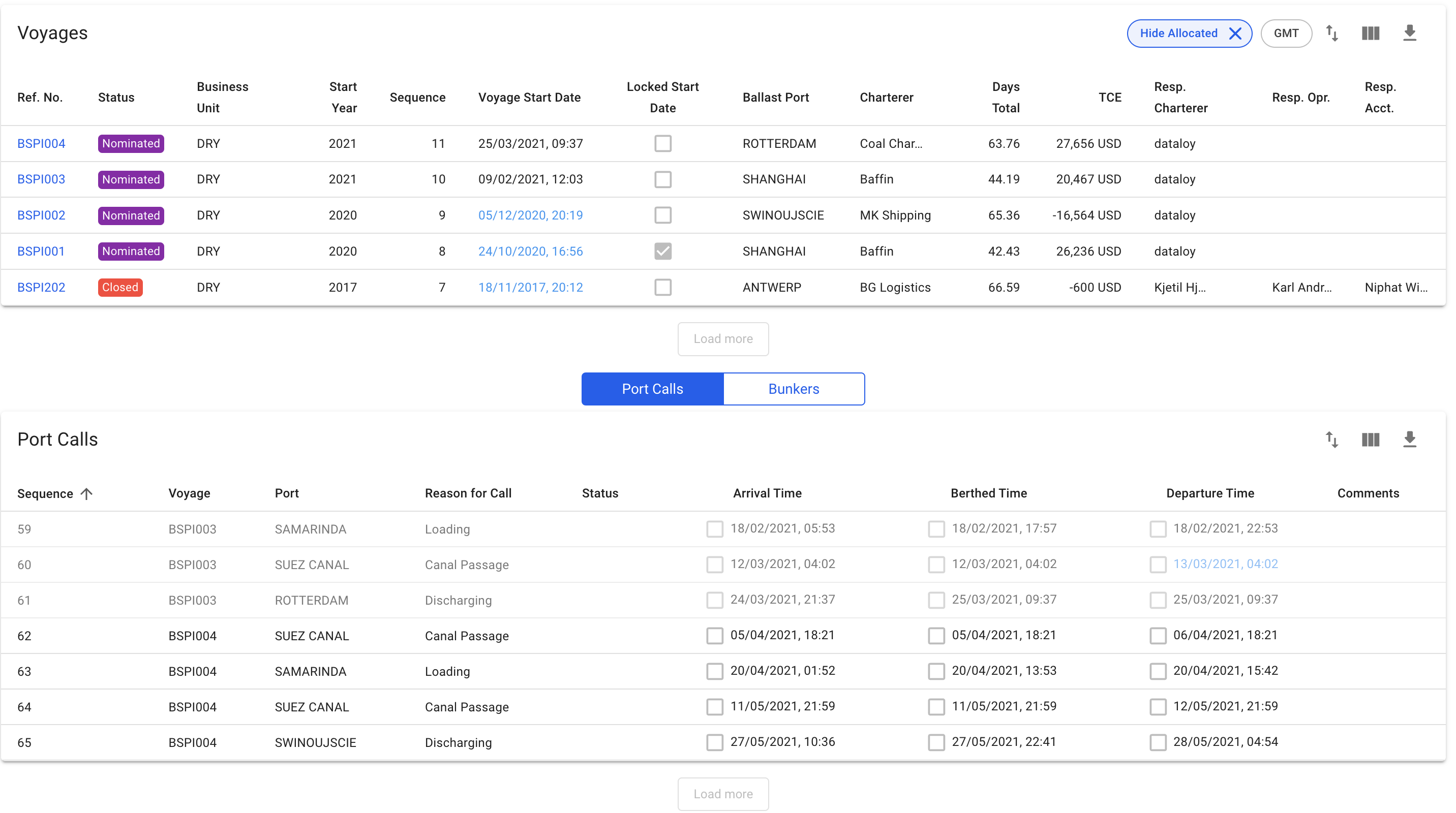1456x813 pixels.
Task: Switch to the Bunkers tab
Action: (794, 389)
